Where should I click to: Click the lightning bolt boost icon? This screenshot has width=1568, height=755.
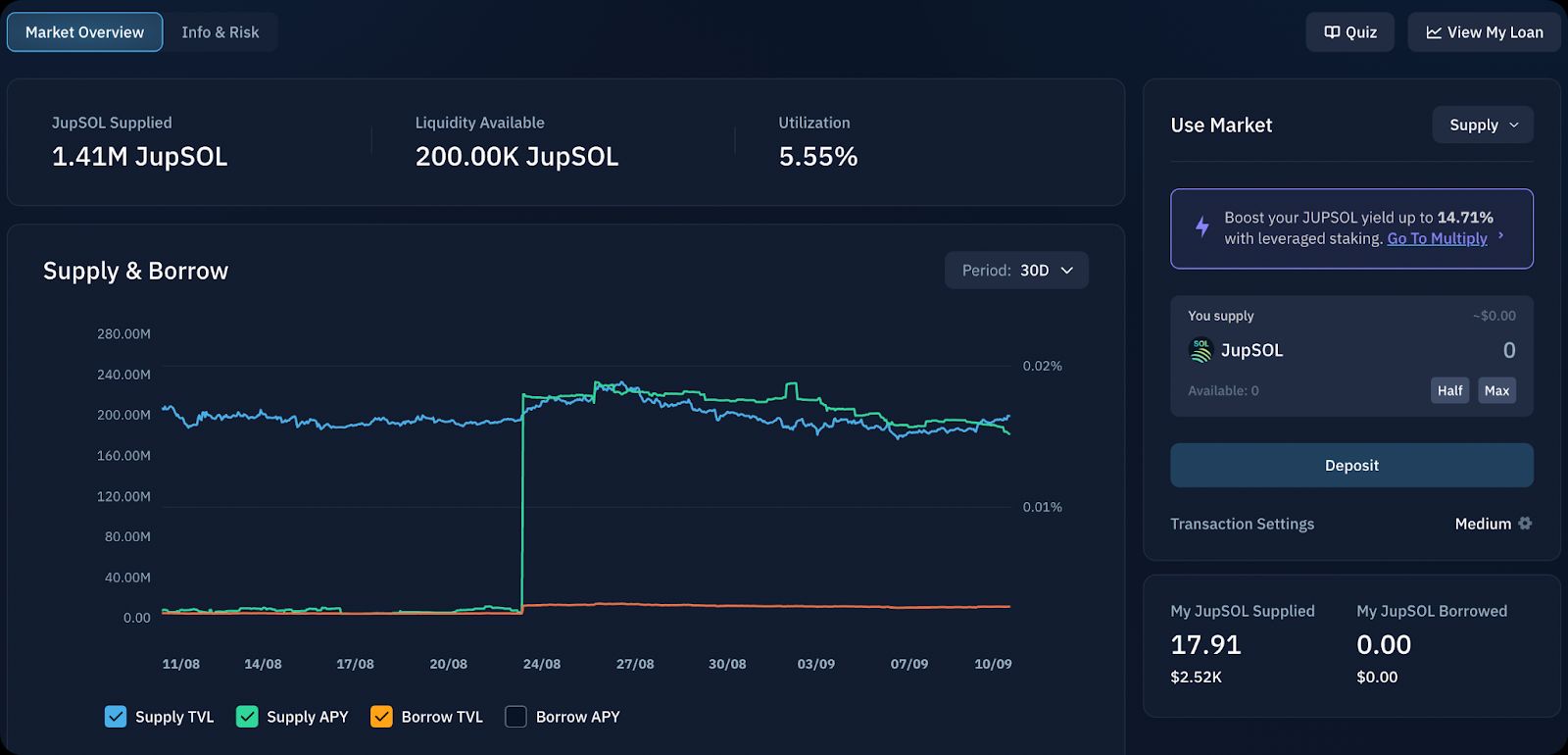[x=1202, y=227]
